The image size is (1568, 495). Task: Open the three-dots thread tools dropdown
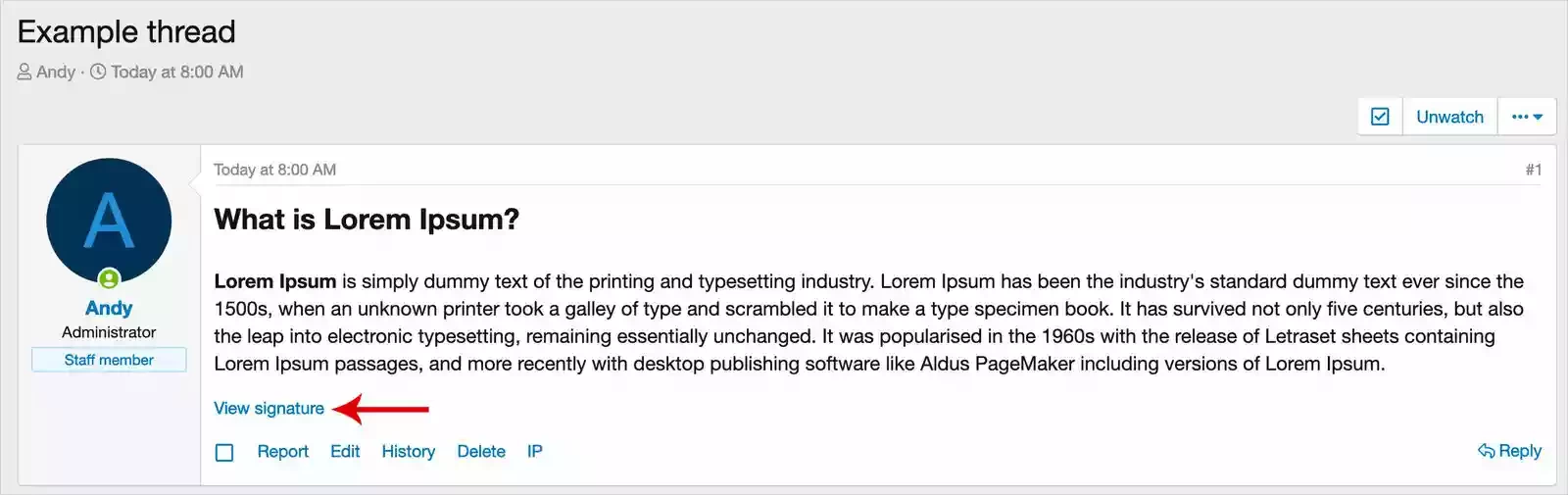point(1527,117)
